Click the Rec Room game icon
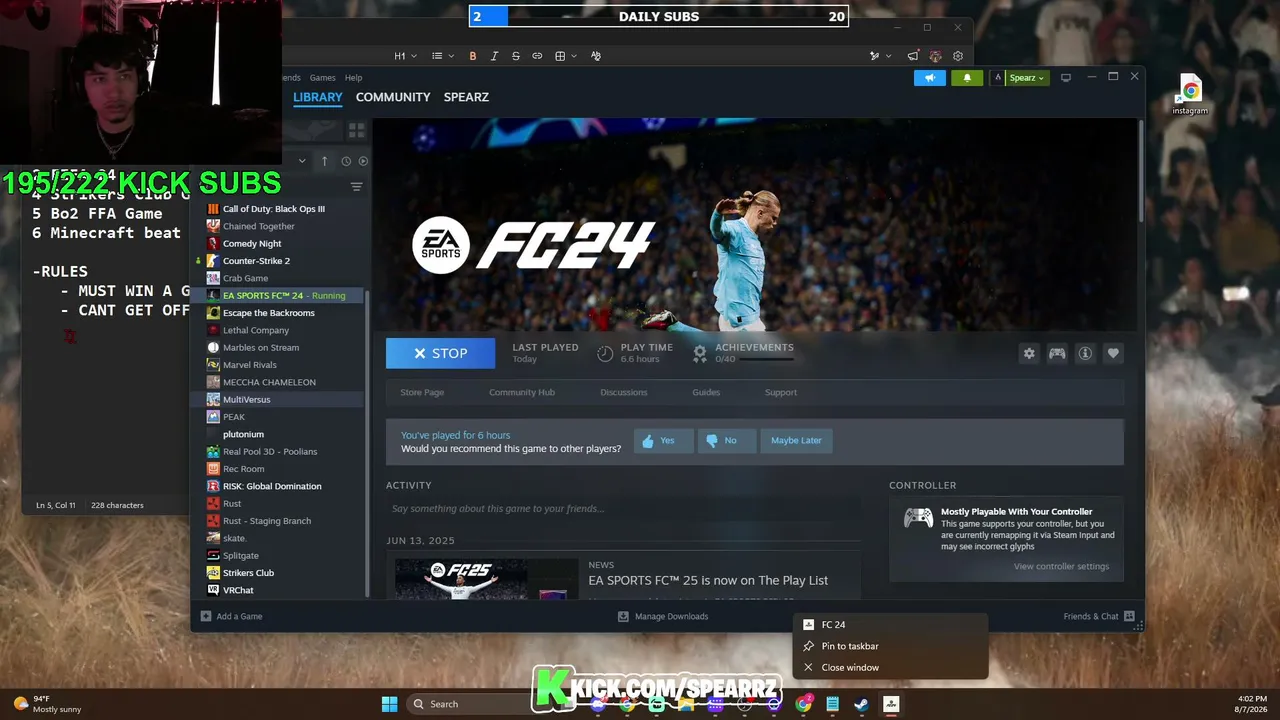This screenshot has height=720, width=1280. [213, 469]
